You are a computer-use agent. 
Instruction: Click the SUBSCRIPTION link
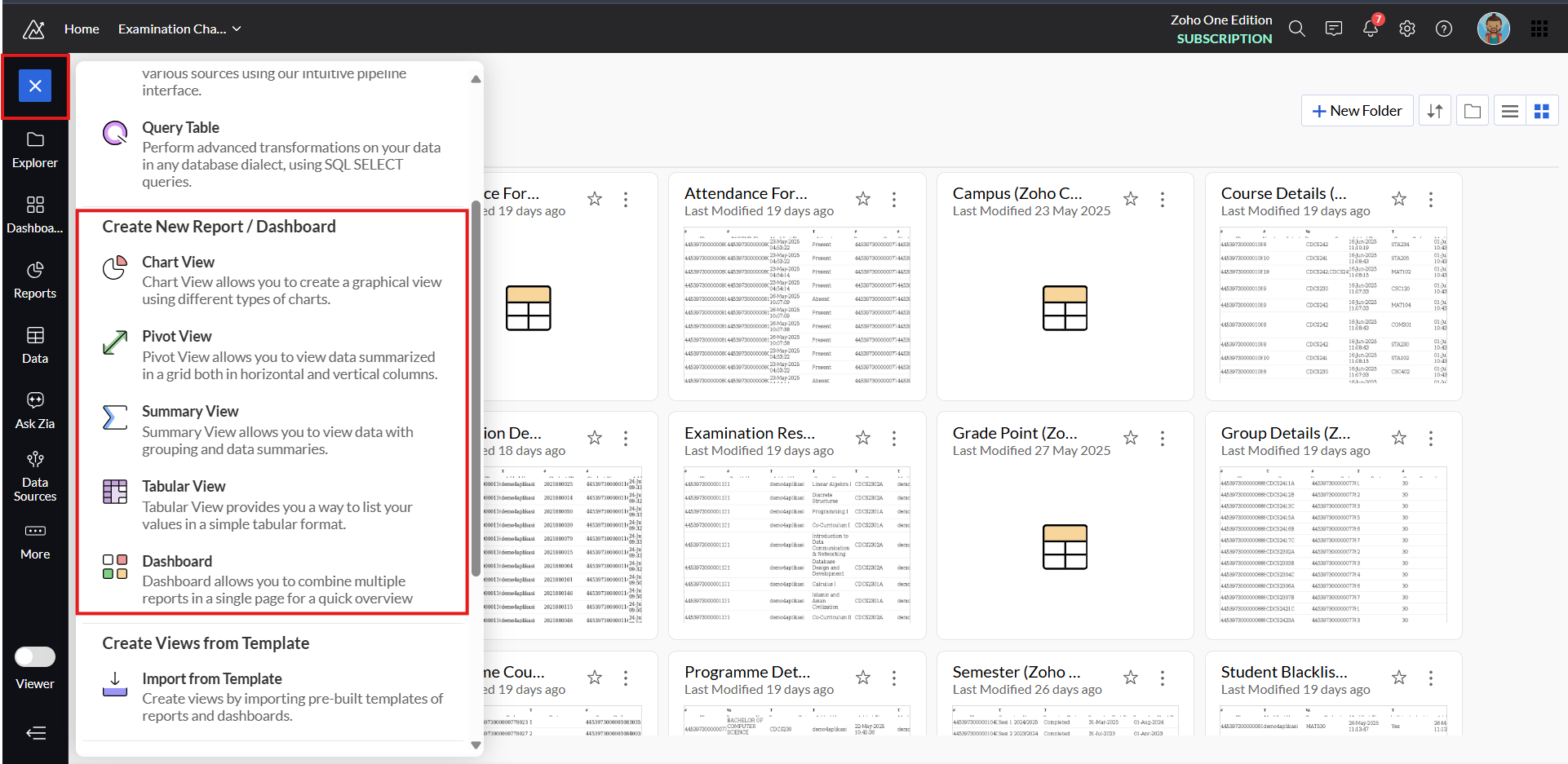coord(1224,38)
